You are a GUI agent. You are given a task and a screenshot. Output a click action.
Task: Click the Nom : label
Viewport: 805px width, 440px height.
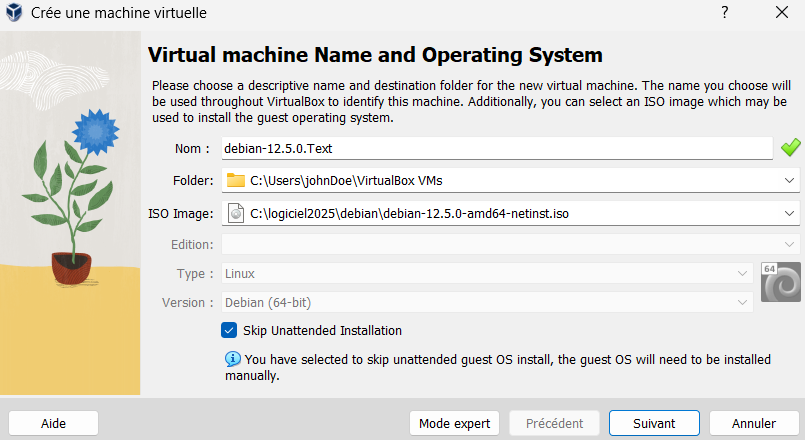193,149
